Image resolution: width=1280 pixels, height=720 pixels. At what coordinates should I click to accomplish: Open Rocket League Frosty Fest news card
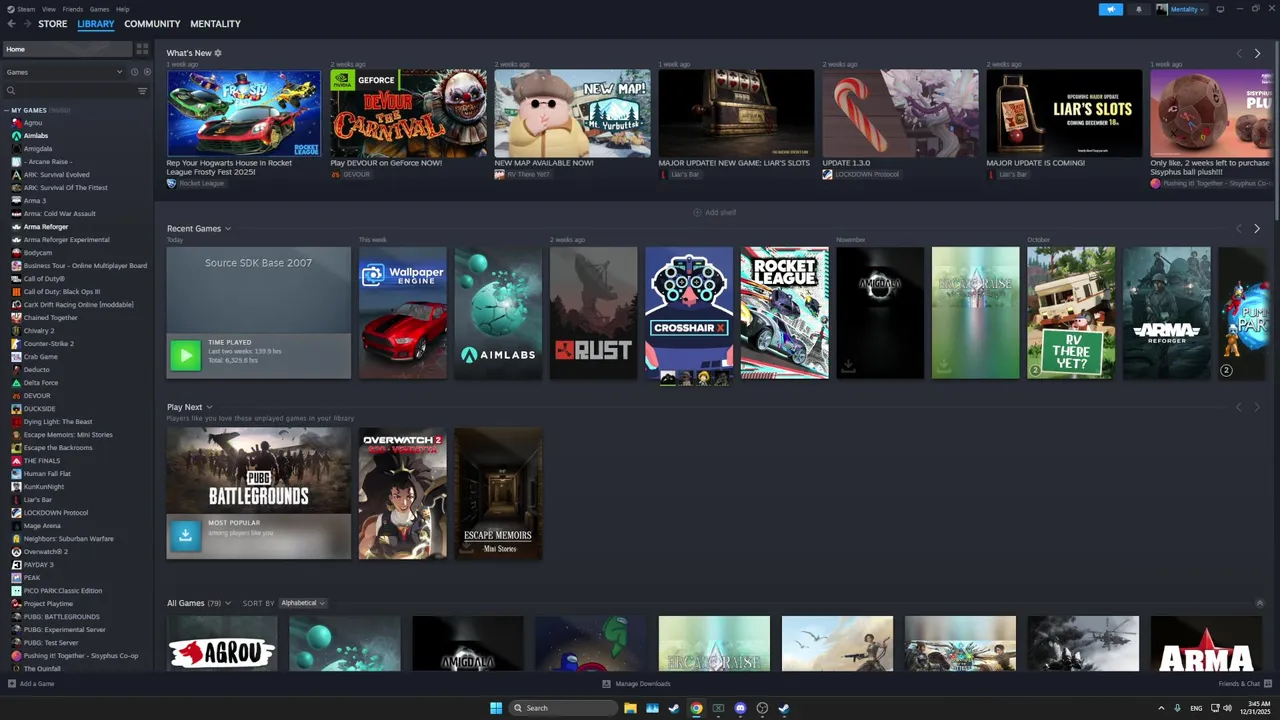[x=244, y=113]
